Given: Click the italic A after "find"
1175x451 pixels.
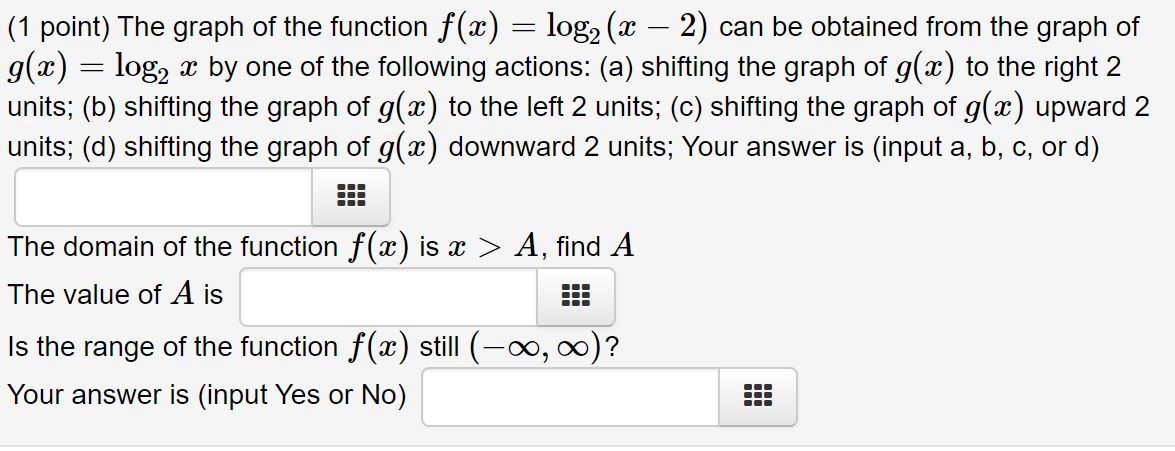Looking at the screenshot, I should click(622, 245).
